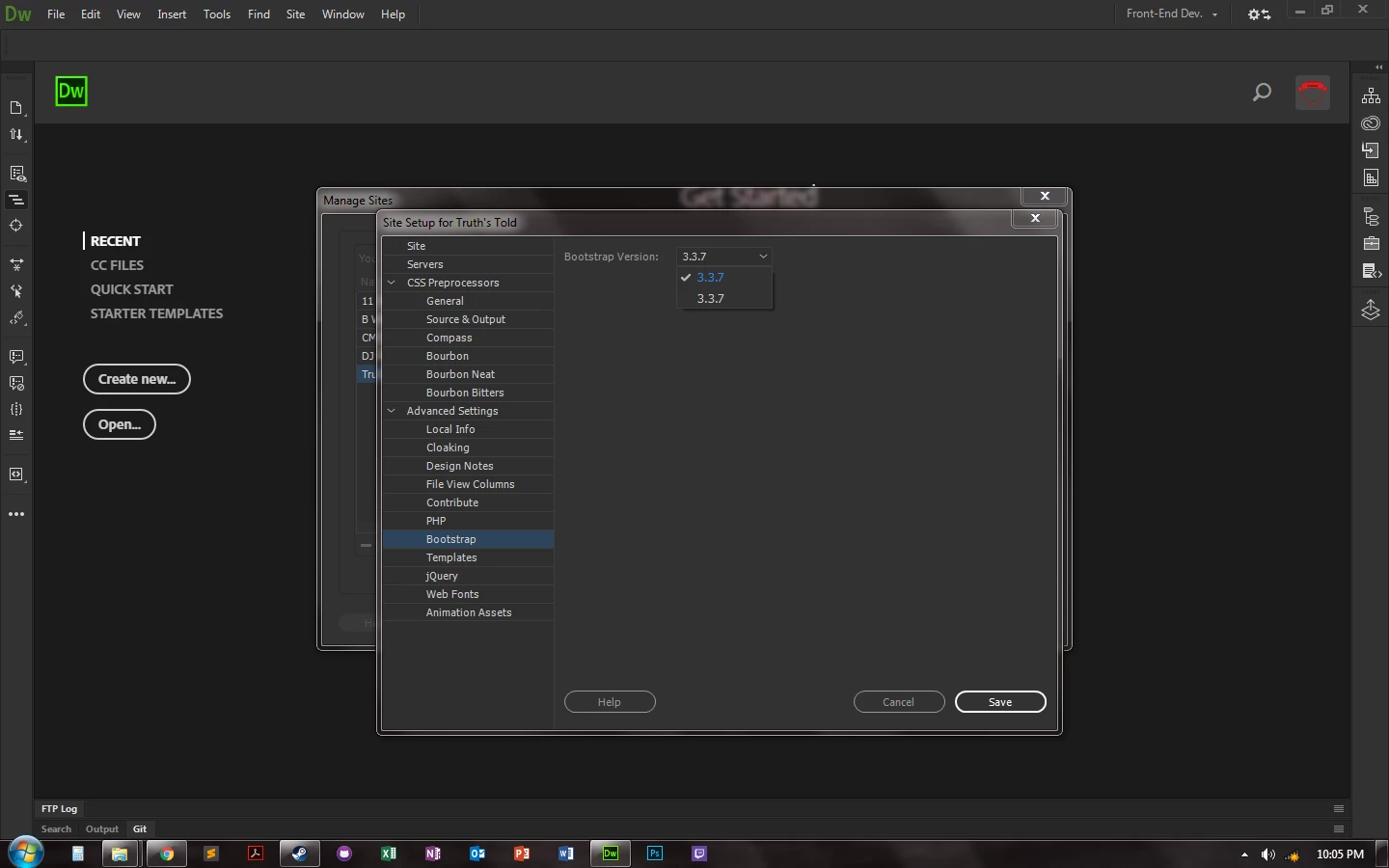Click Save in Site Setup dialog
Image resolution: width=1389 pixels, height=868 pixels.
tap(1000, 702)
